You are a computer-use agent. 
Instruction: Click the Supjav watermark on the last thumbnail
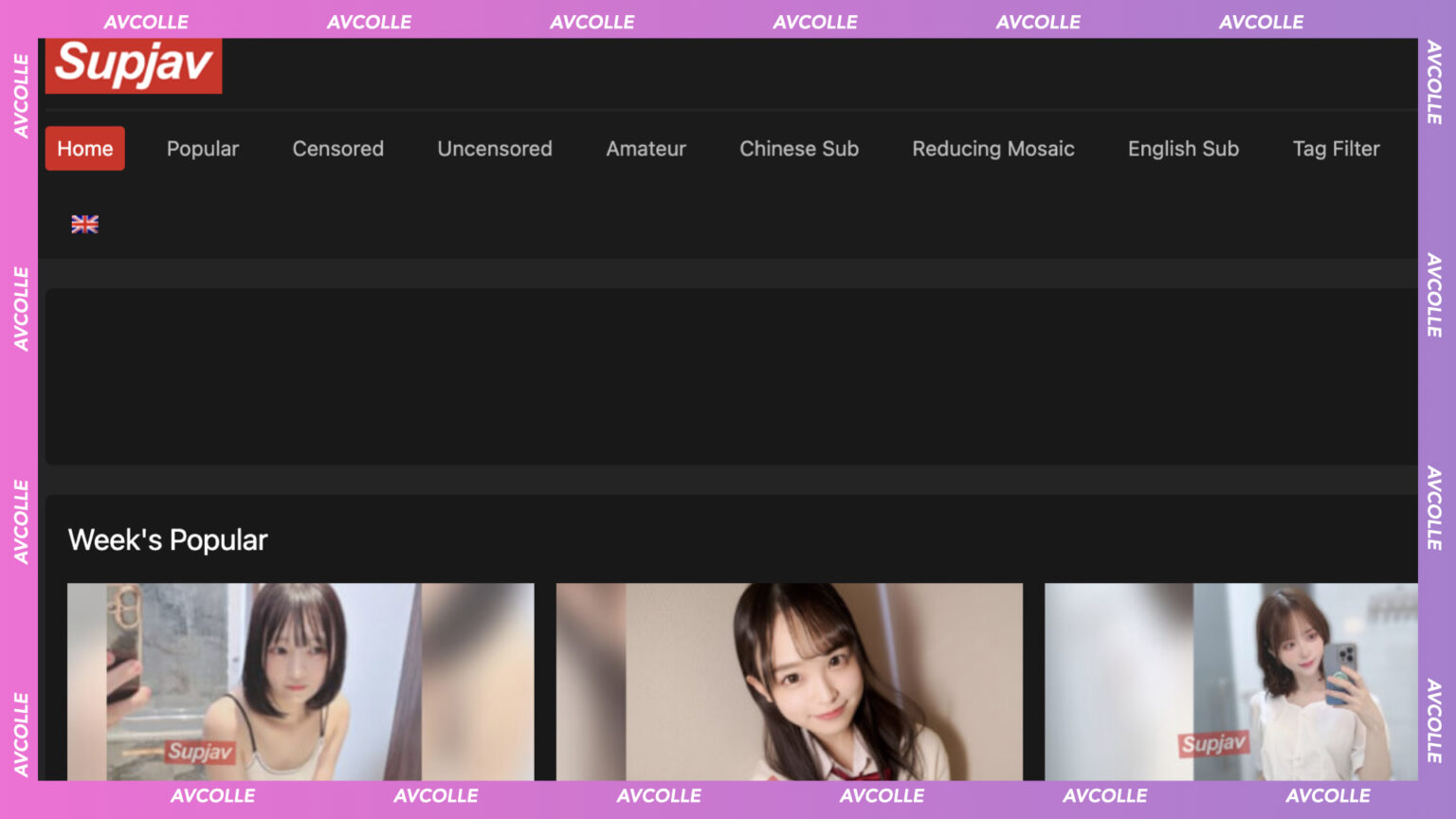point(1213,744)
